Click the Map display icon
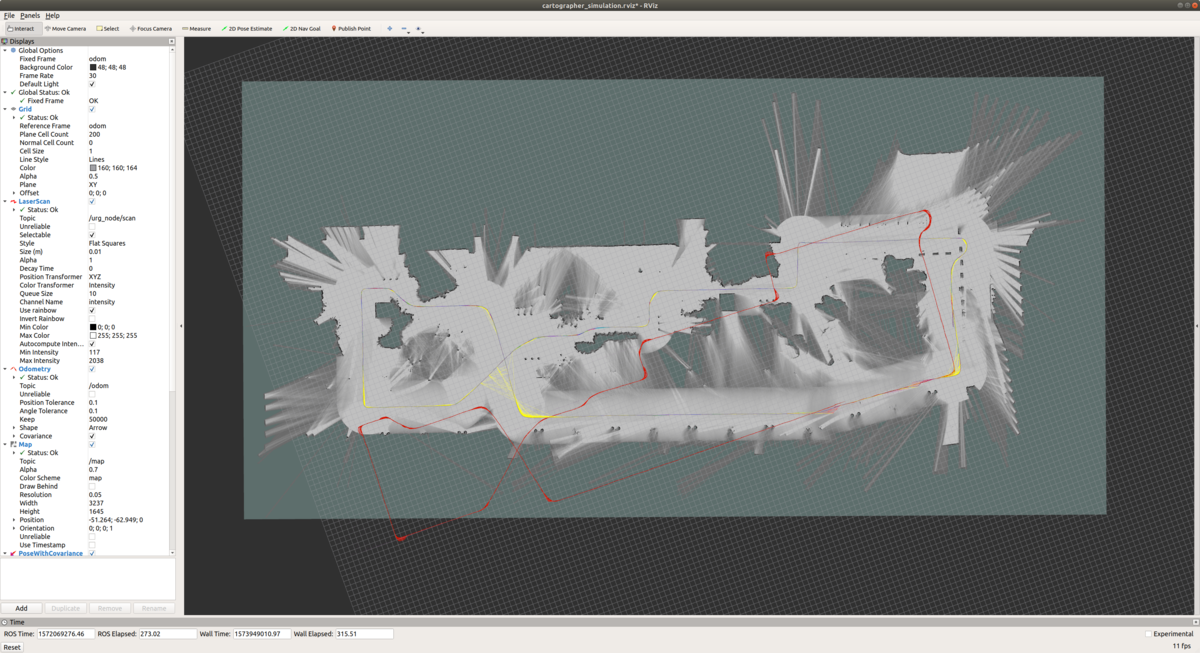 pyautogui.click(x=13, y=444)
